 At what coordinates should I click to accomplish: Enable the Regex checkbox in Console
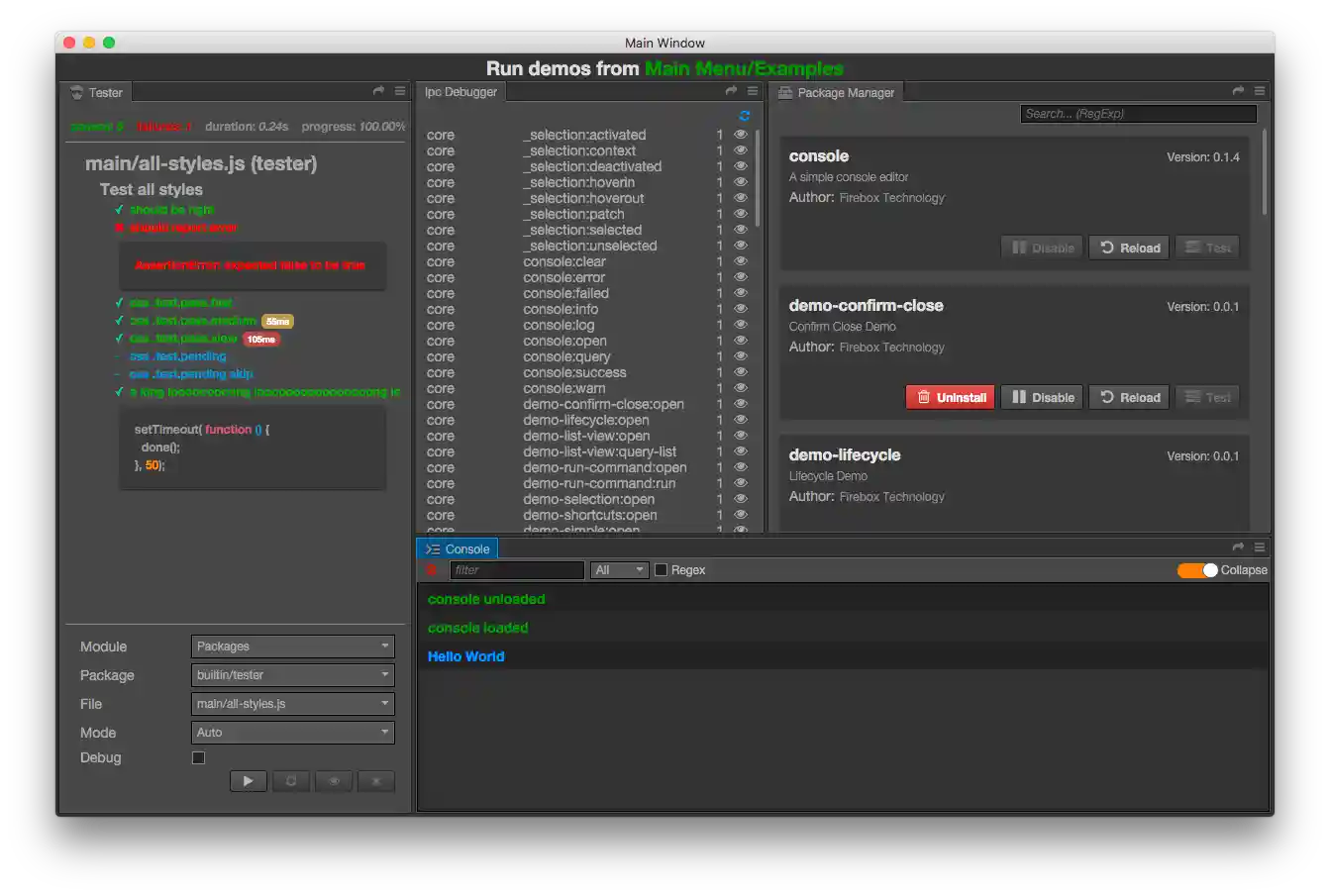coord(661,569)
